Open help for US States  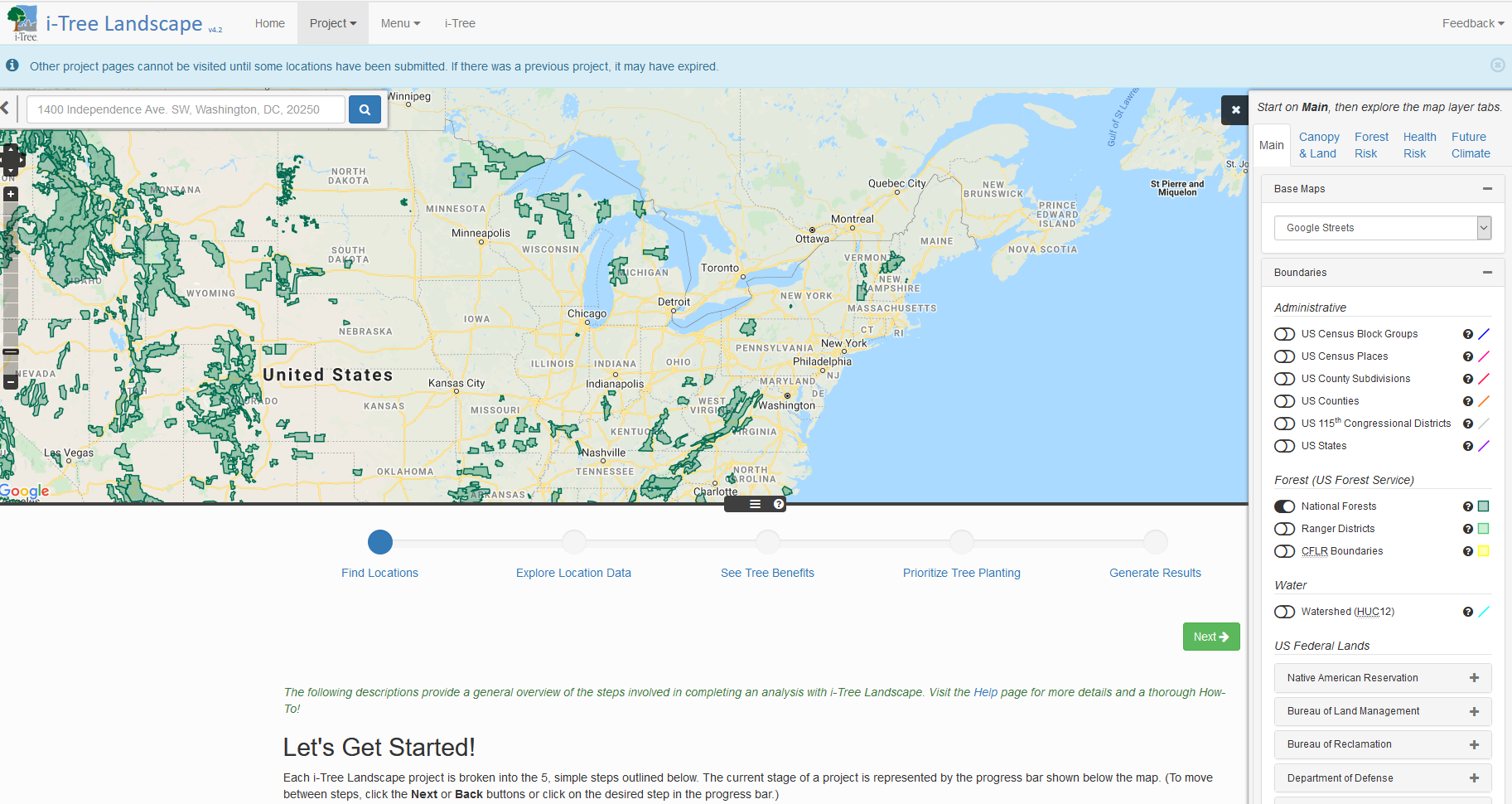click(x=1468, y=446)
